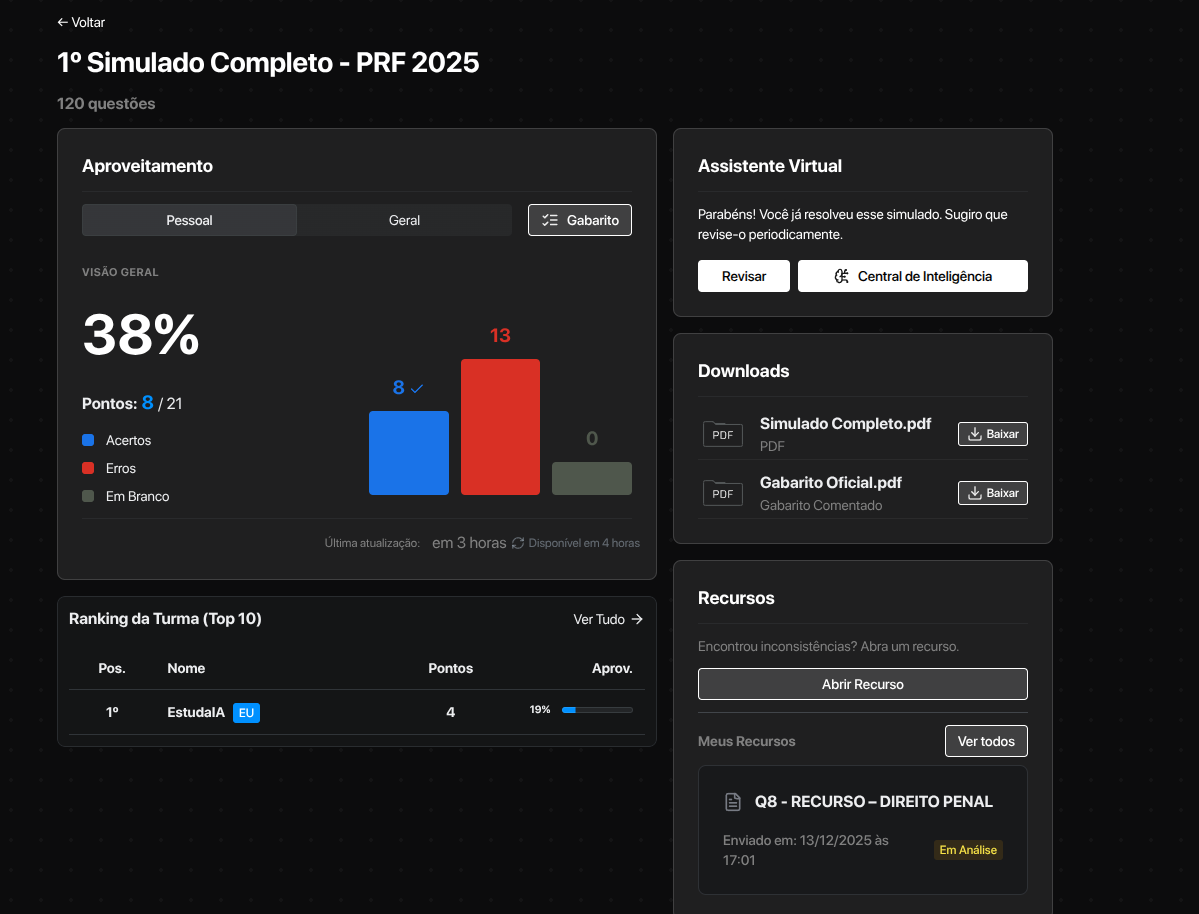Image resolution: width=1199 pixels, height=914 pixels.
Task: Click Abrir Recurso button
Action: (862, 684)
